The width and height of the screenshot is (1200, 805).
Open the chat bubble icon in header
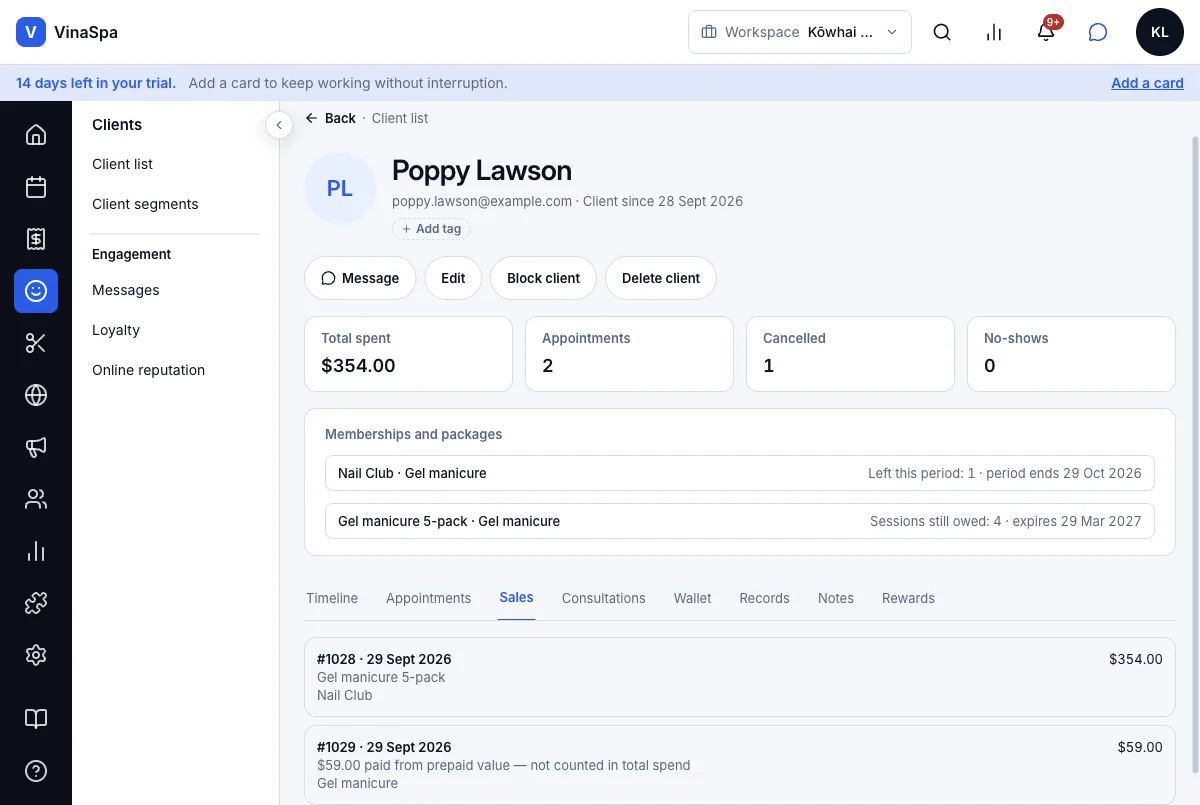[x=1098, y=32]
